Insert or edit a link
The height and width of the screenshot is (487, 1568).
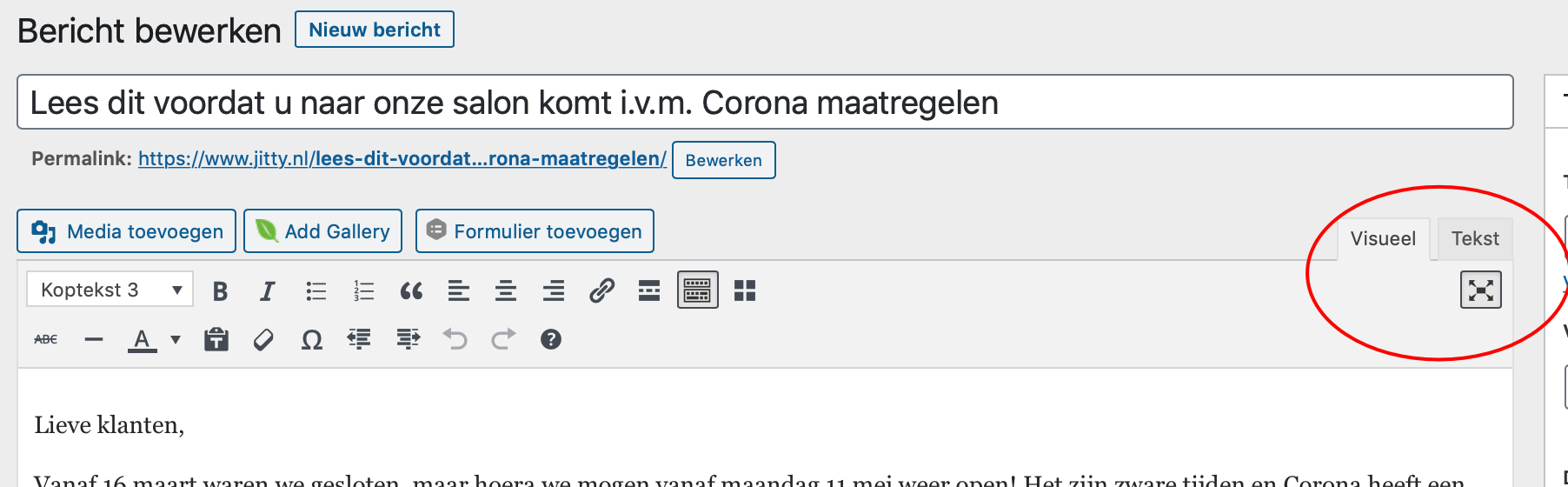click(601, 291)
